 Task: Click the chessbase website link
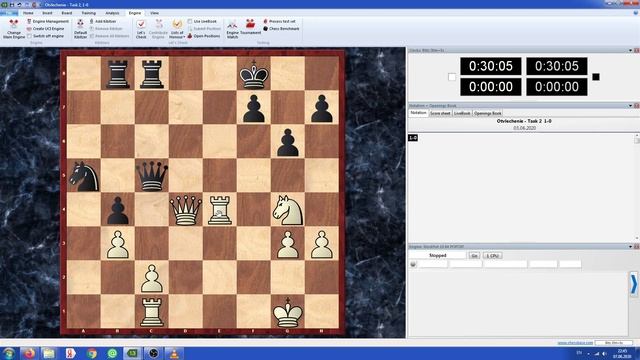point(575,343)
